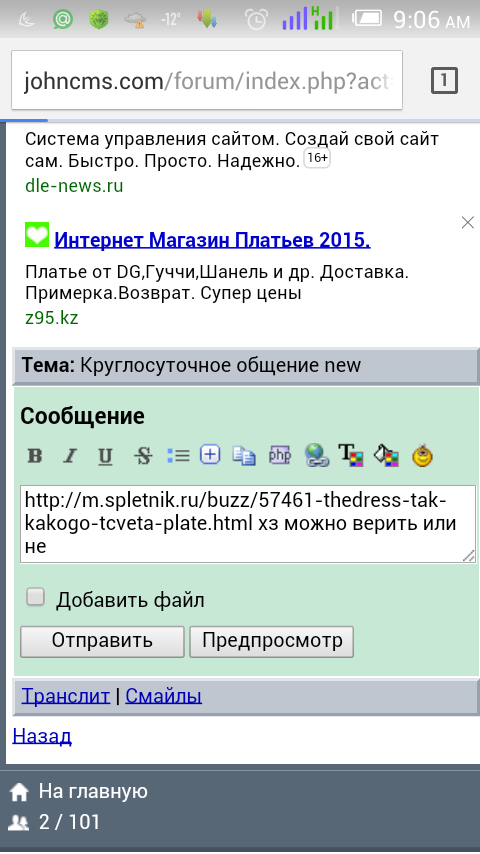Apply italic formatting with the I icon
Screen dimensions: 480x854
pyautogui.click(x=70, y=455)
